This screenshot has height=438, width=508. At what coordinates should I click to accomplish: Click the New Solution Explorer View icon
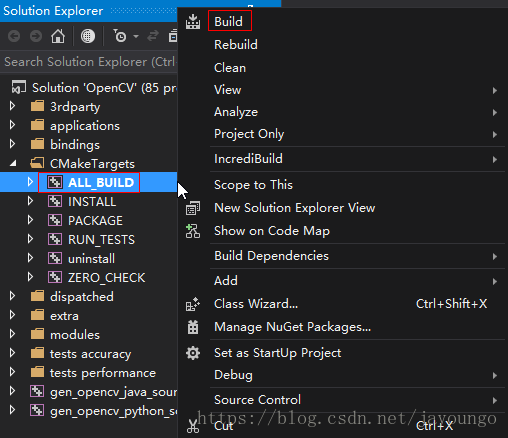(x=193, y=208)
